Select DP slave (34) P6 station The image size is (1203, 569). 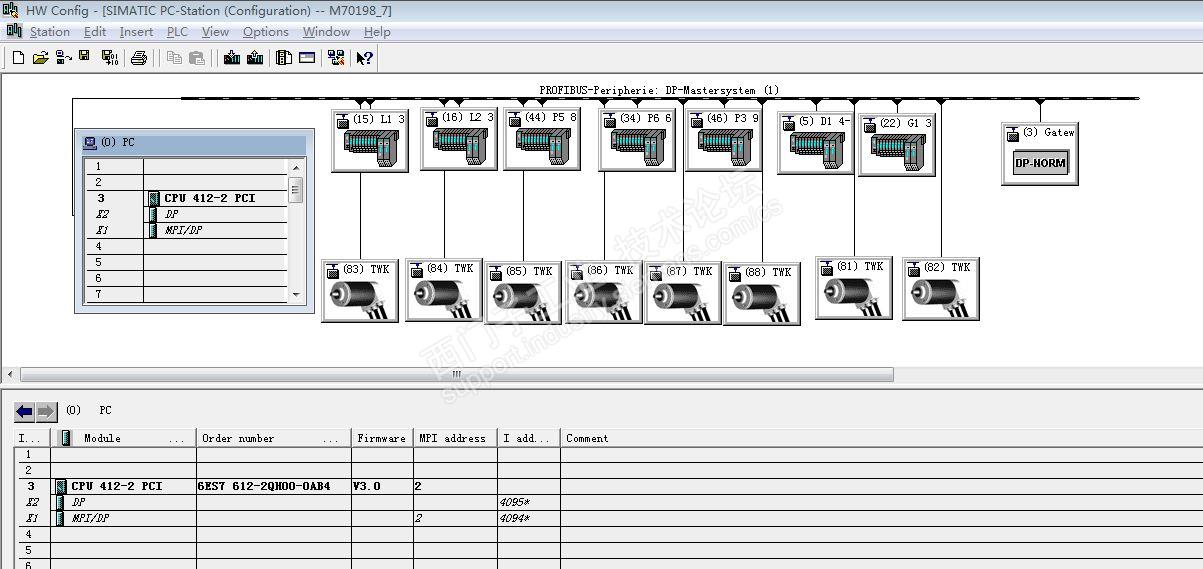point(636,140)
